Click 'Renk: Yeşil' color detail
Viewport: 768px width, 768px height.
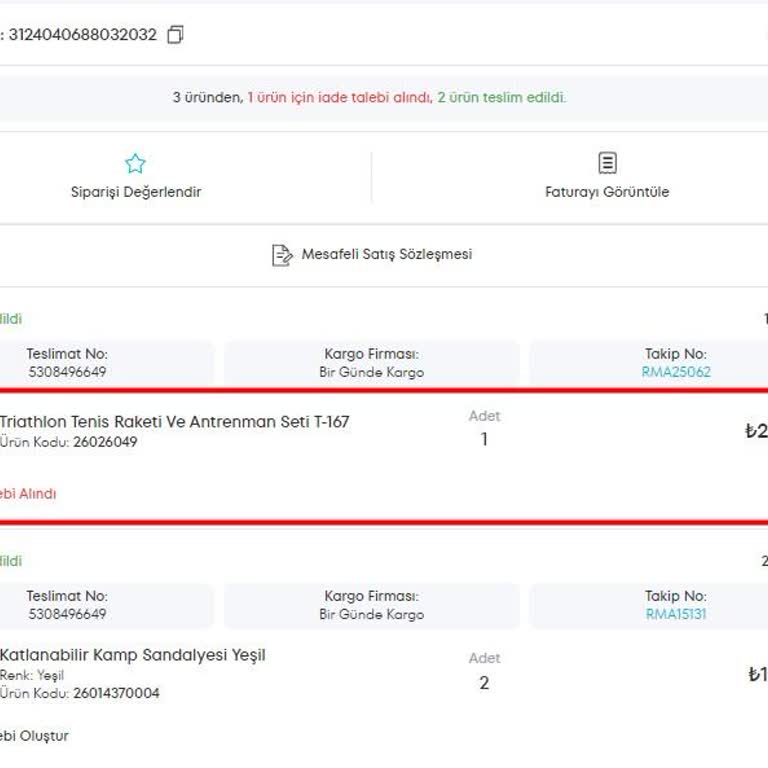(x=32, y=675)
